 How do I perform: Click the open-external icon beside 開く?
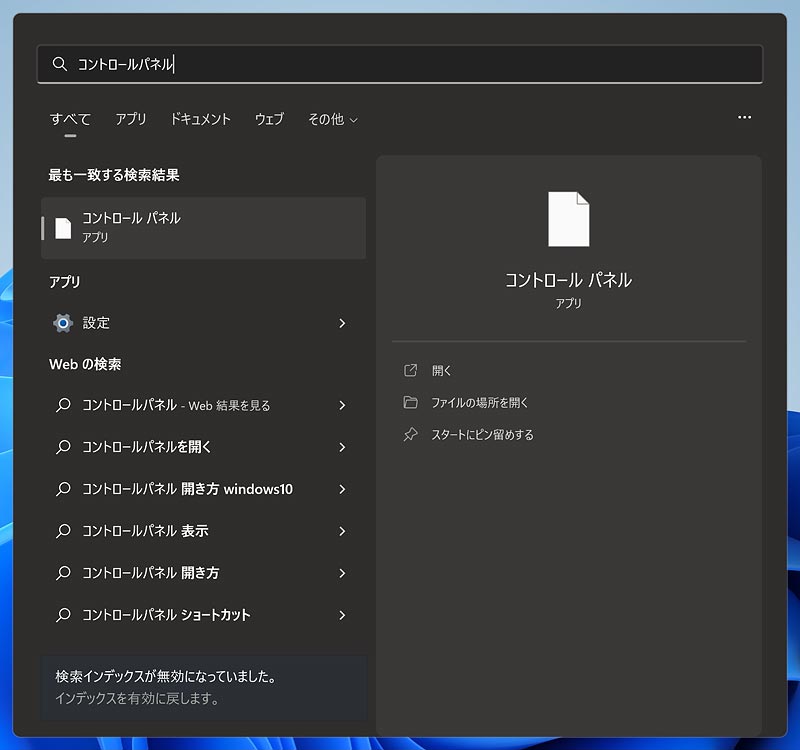click(x=410, y=370)
